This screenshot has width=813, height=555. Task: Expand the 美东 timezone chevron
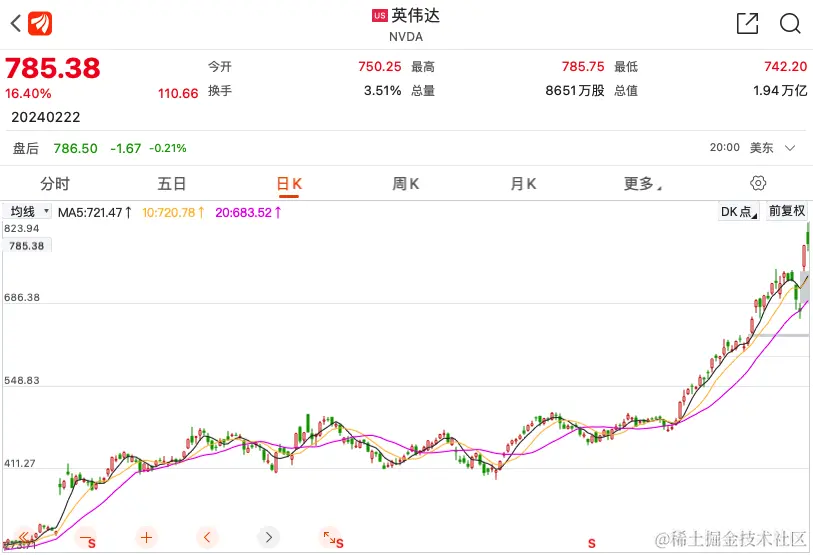click(x=790, y=148)
